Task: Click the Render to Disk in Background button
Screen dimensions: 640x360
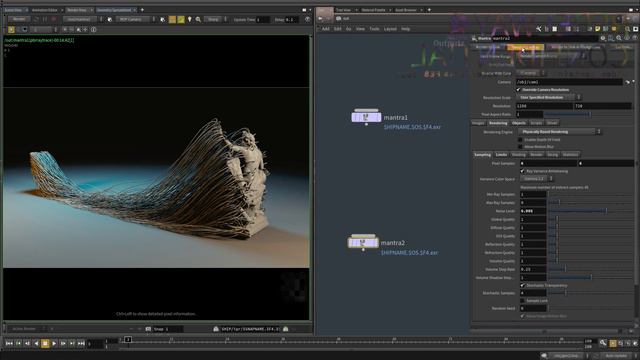Action: [576, 47]
